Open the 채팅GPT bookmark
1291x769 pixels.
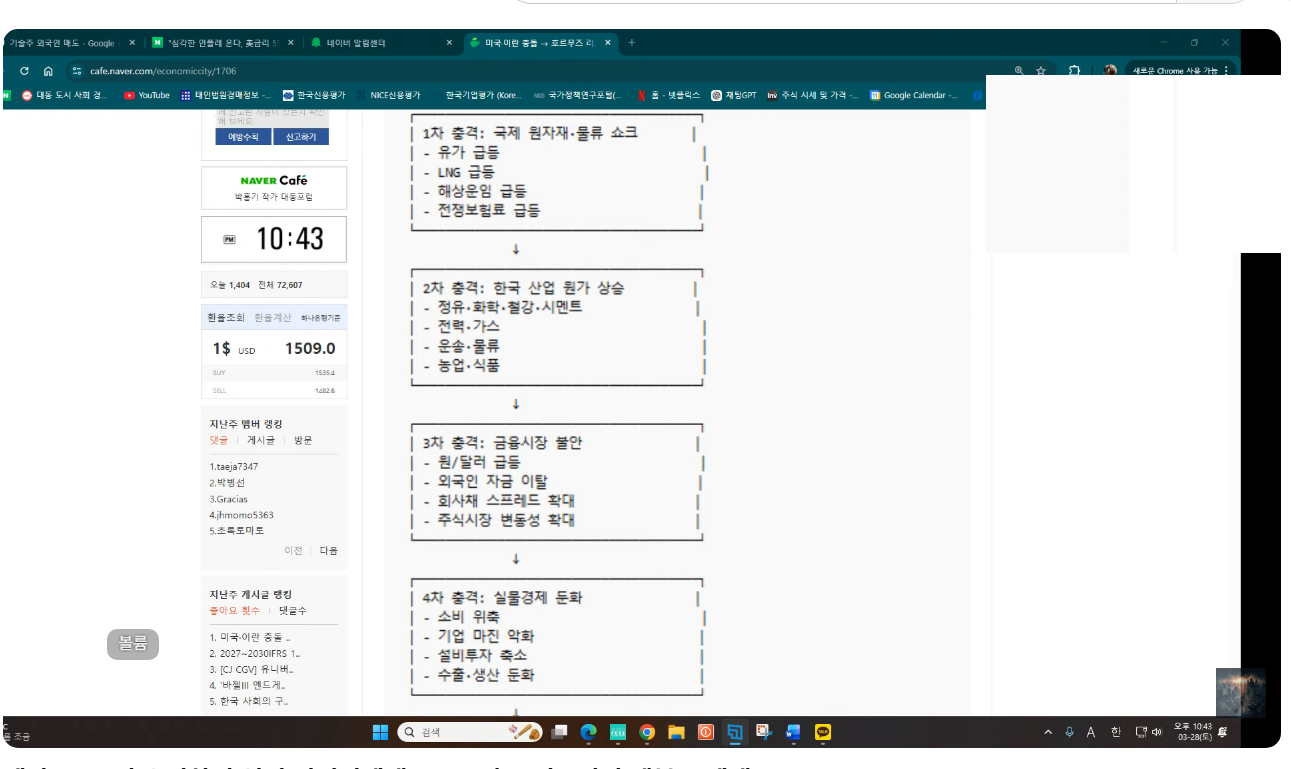(x=735, y=95)
